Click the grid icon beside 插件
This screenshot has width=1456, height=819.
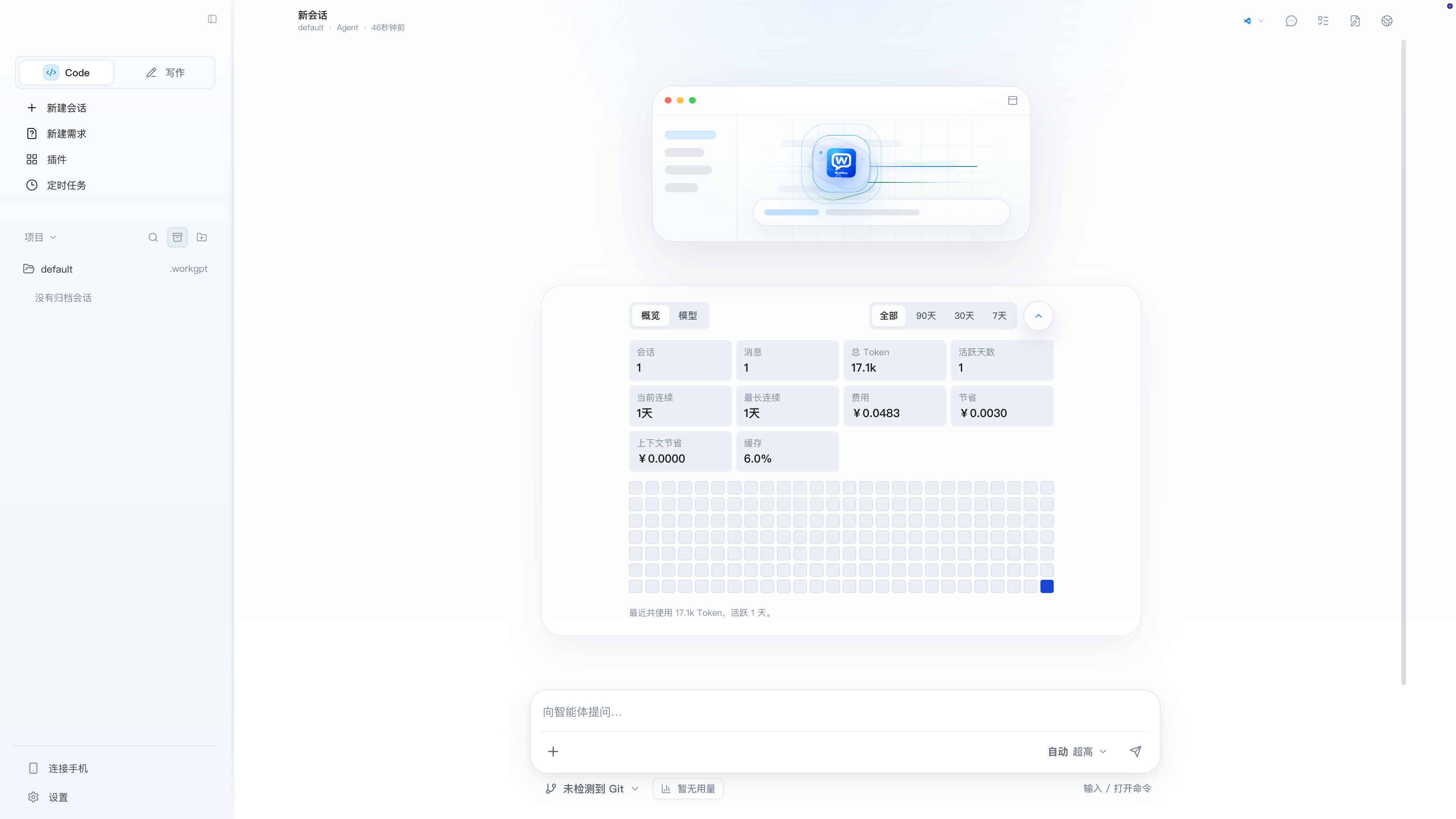pyautogui.click(x=31, y=159)
